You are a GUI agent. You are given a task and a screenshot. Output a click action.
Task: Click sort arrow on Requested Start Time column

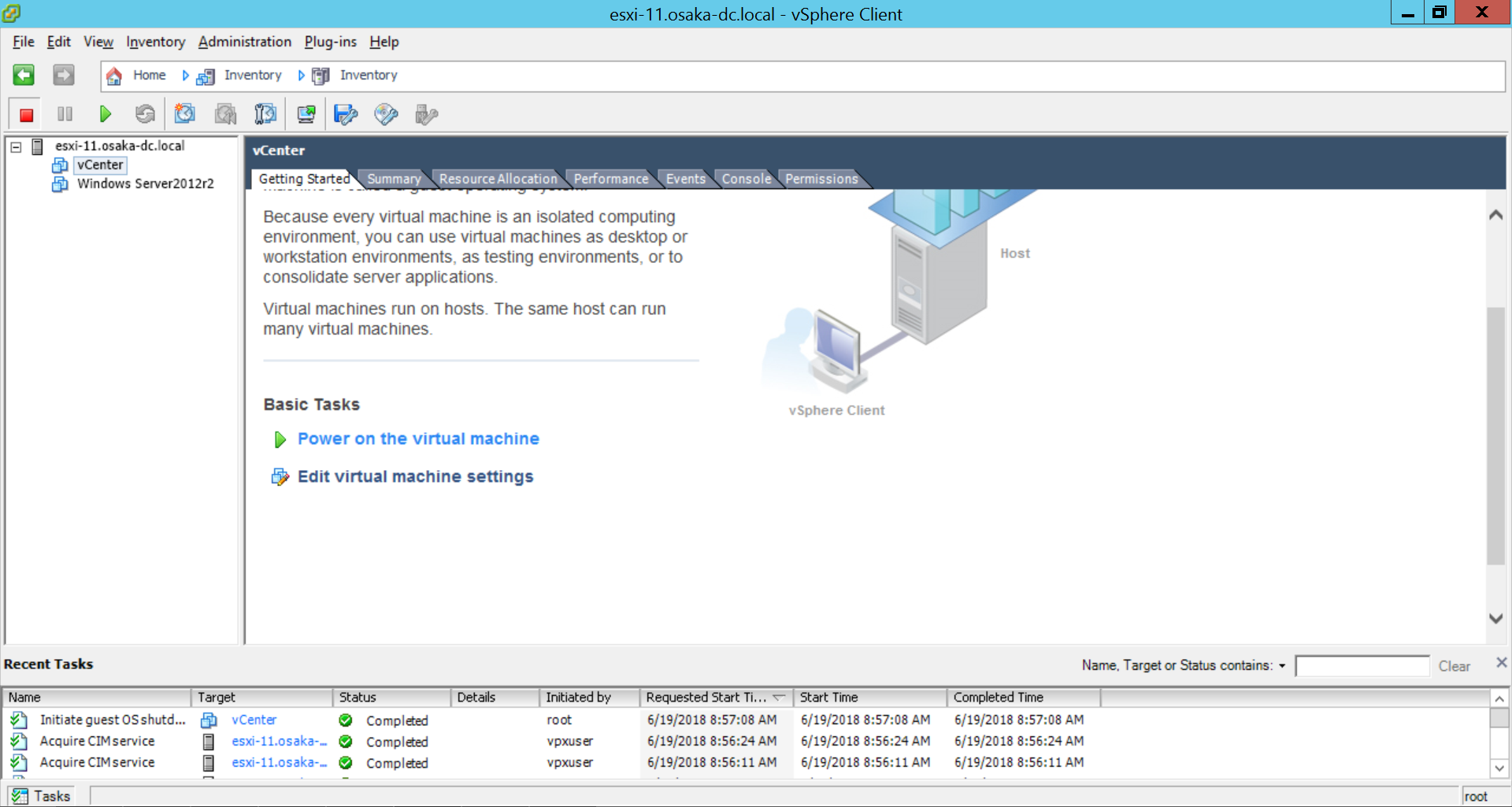pos(779,698)
